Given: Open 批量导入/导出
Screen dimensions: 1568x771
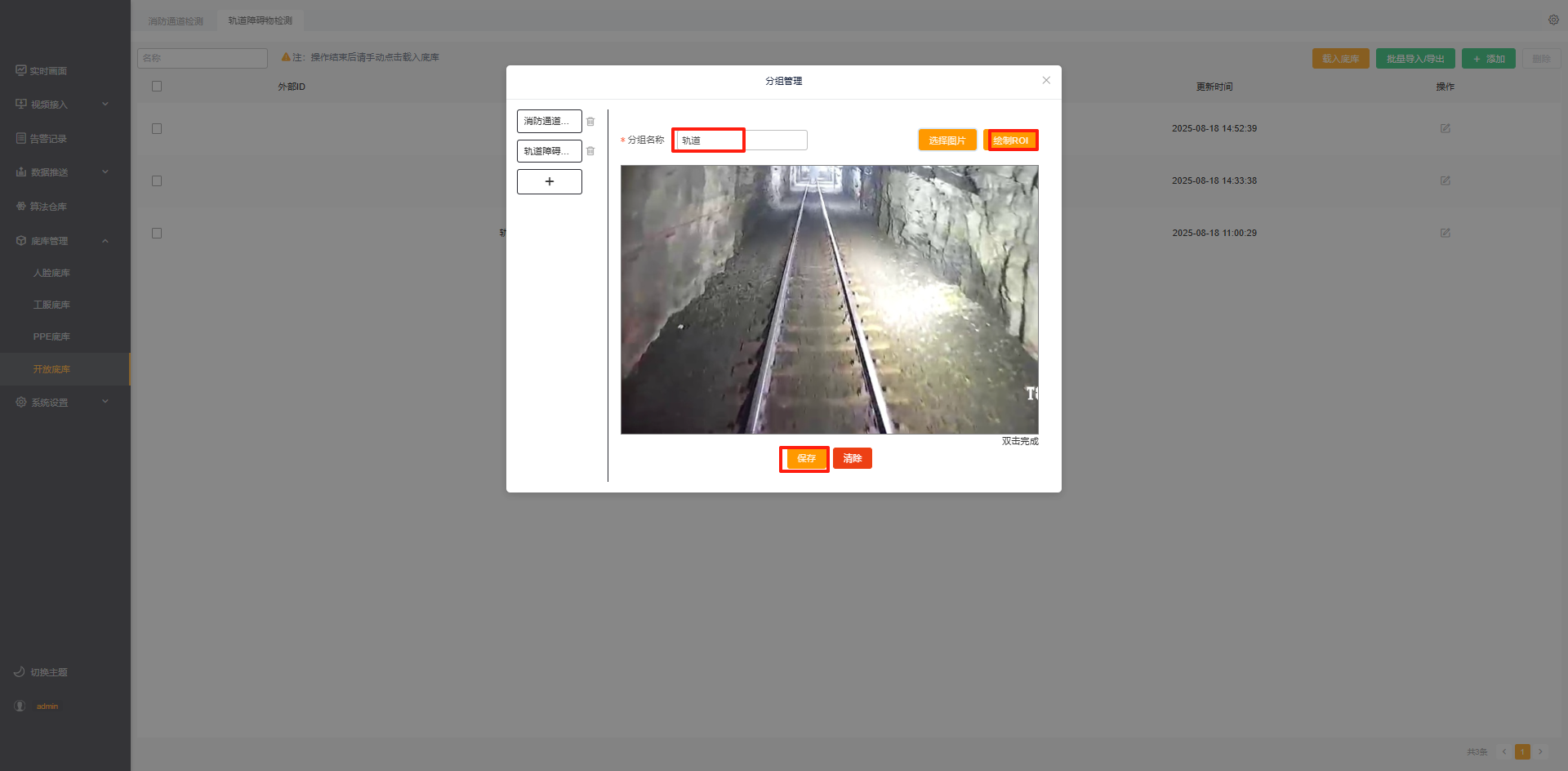Looking at the screenshot, I should (x=1415, y=59).
